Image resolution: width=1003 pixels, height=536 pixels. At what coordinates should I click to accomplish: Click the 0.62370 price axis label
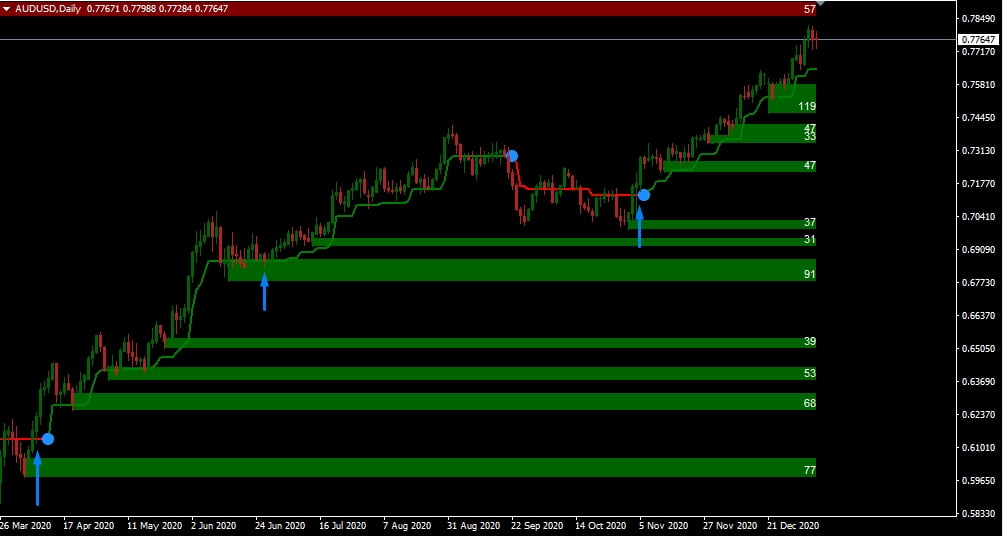[979, 414]
